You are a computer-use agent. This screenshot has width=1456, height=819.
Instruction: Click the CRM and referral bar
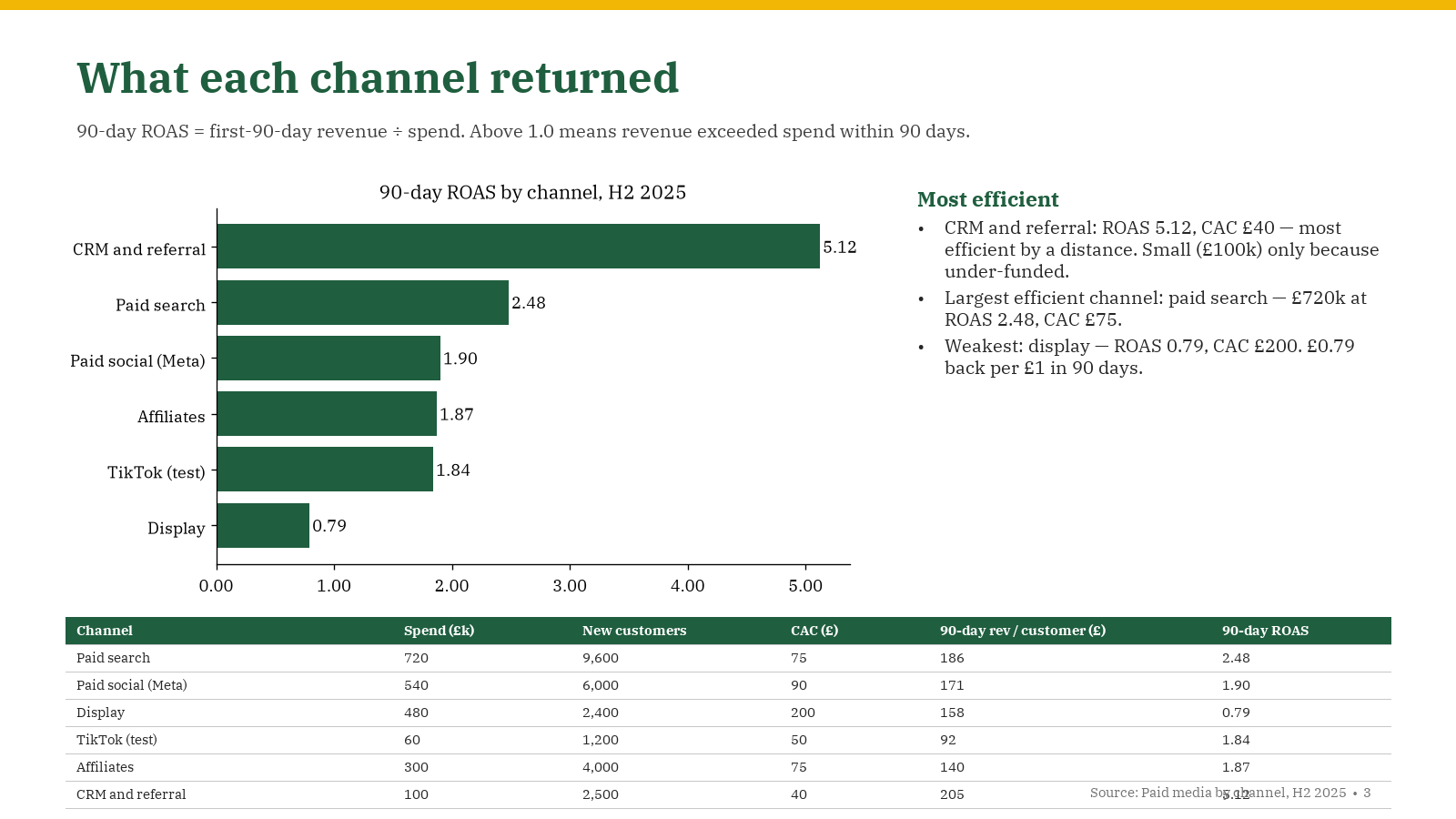click(518, 246)
